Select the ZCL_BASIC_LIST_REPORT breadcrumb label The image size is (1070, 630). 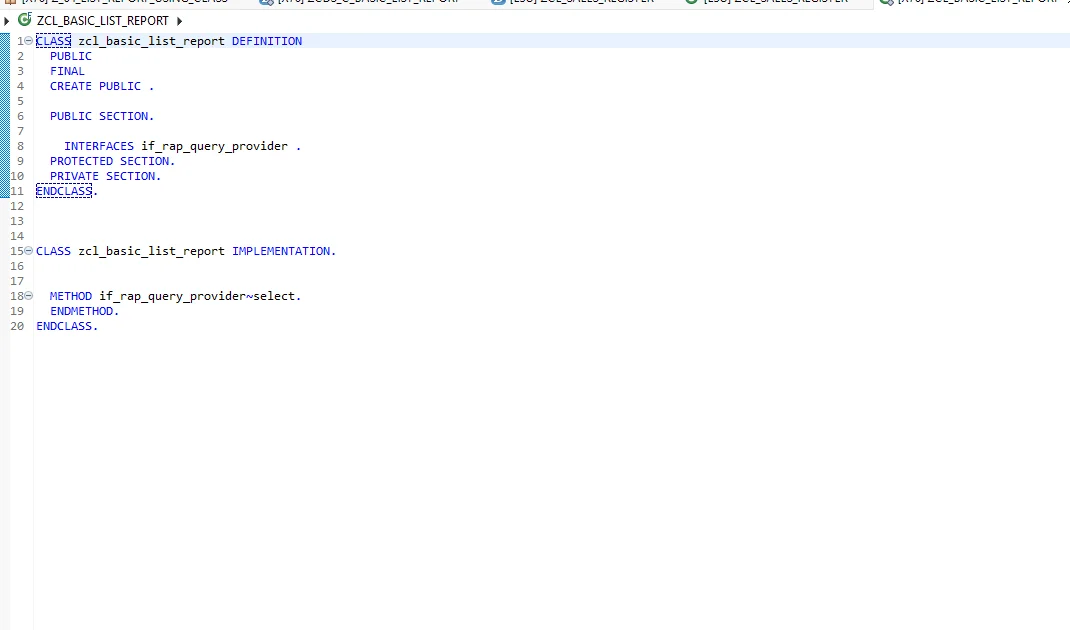click(102, 21)
